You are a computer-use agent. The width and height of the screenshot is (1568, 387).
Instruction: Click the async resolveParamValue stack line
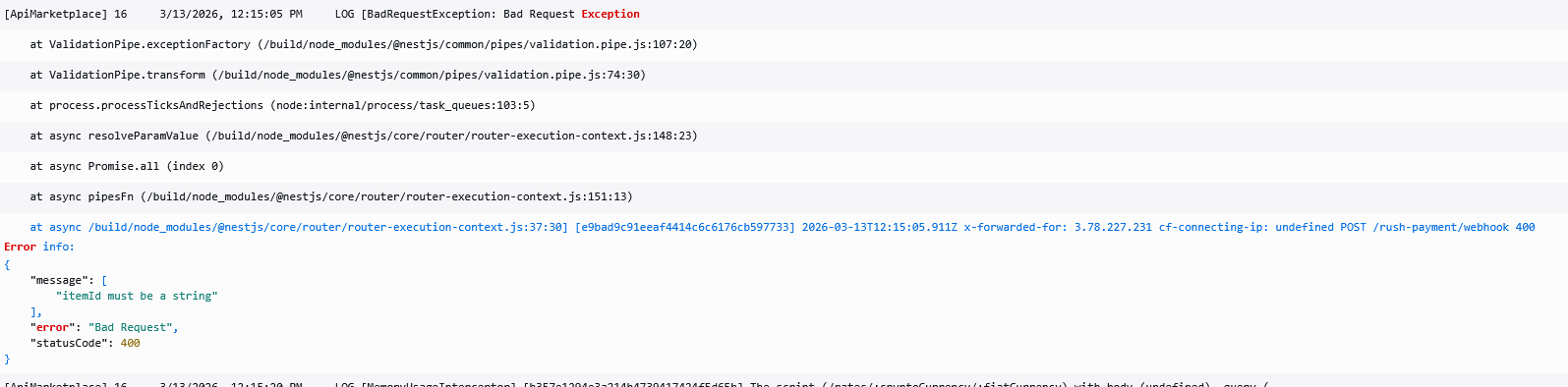coord(784,137)
